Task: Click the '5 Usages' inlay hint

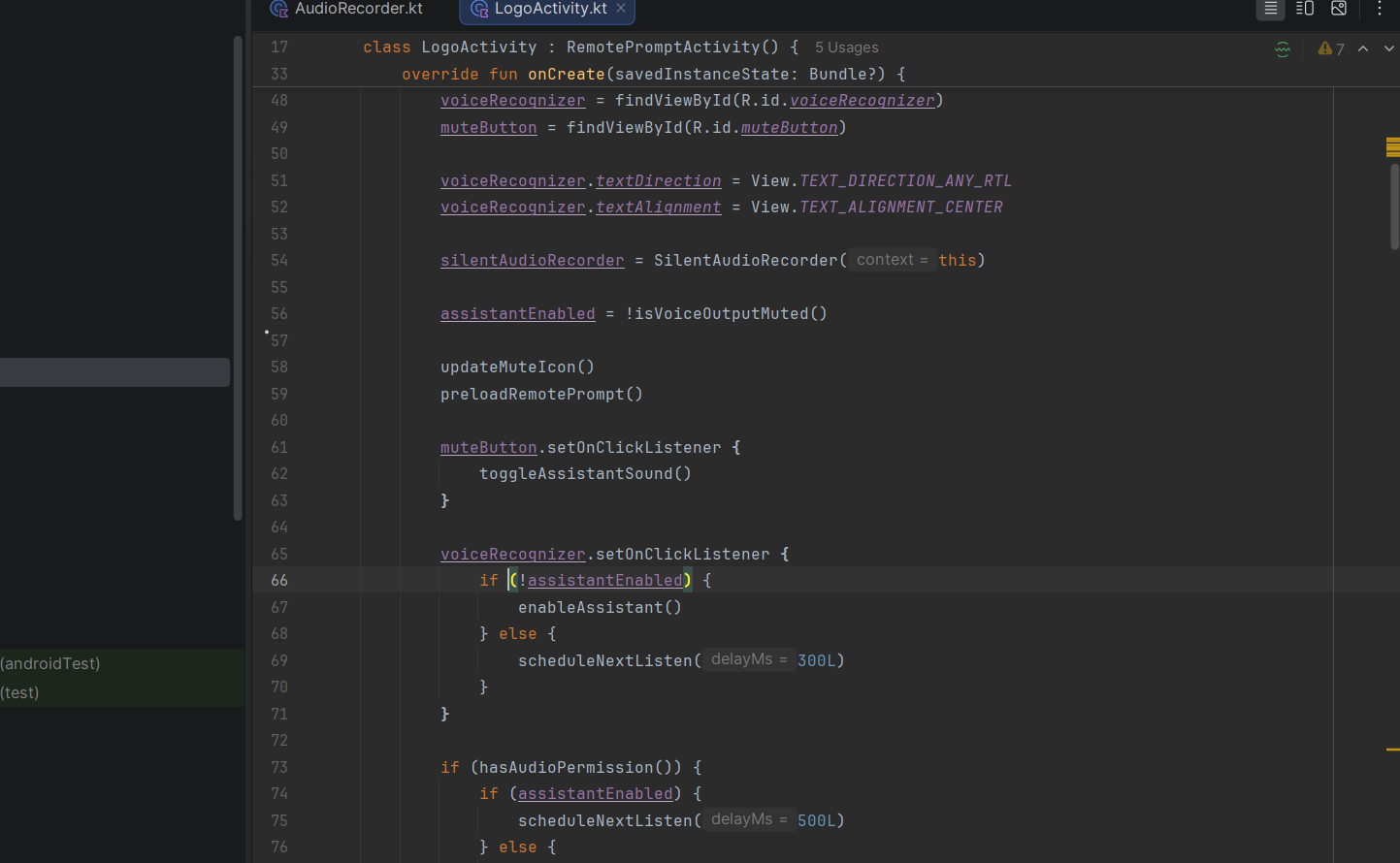Action: tap(846, 48)
